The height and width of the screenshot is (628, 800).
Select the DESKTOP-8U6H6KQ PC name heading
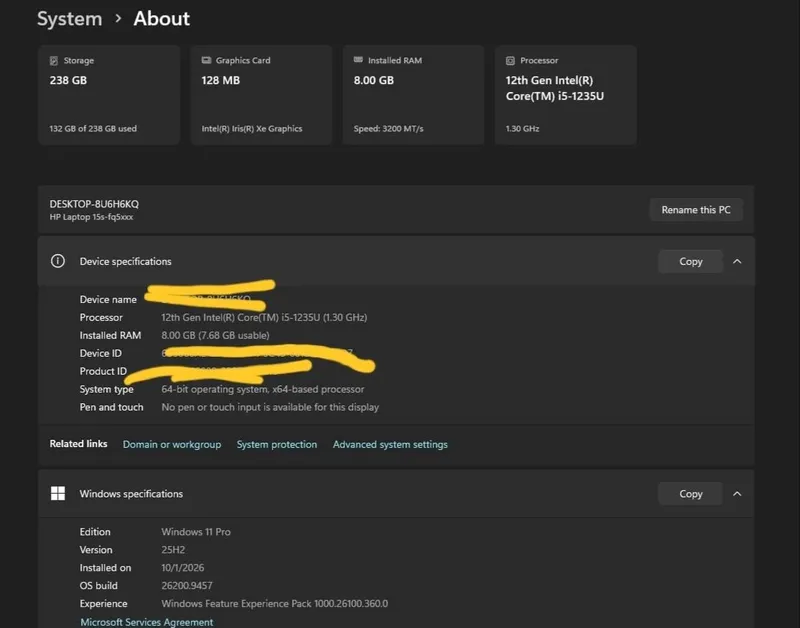[x=94, y=204]
